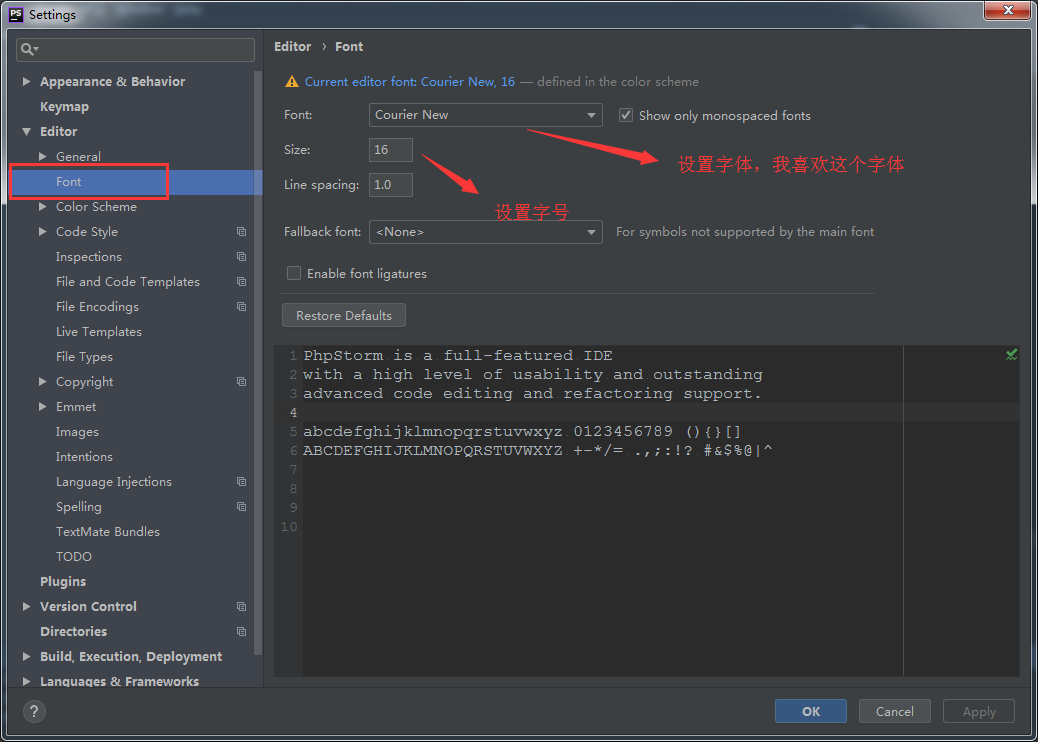Screen dimensions: 1038x742
Task: Expand the Code Style node
Action: 42,232
